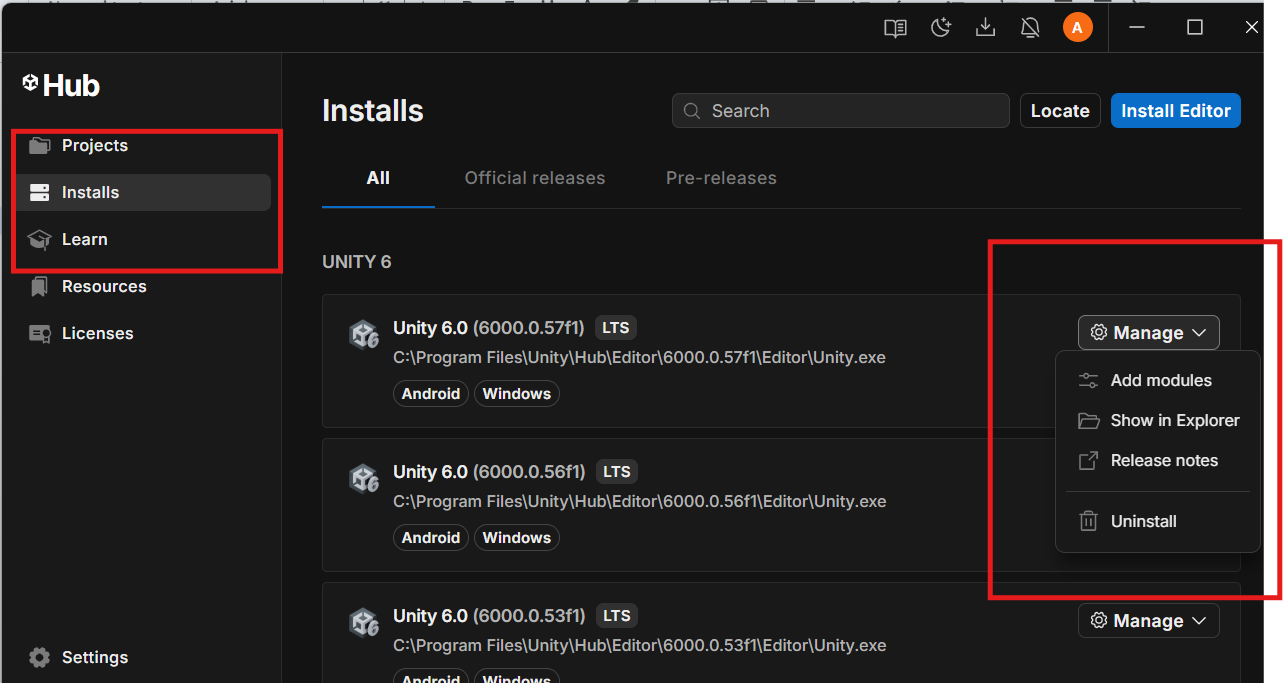Click the UNITY 6 section header
The height and width of the screenshot is (683, 1283).
pos(357,262)
